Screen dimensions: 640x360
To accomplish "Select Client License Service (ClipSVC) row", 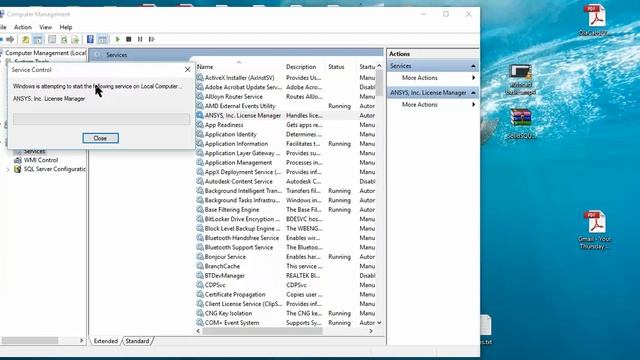I will pyautogui.click(x=286, y=304).
